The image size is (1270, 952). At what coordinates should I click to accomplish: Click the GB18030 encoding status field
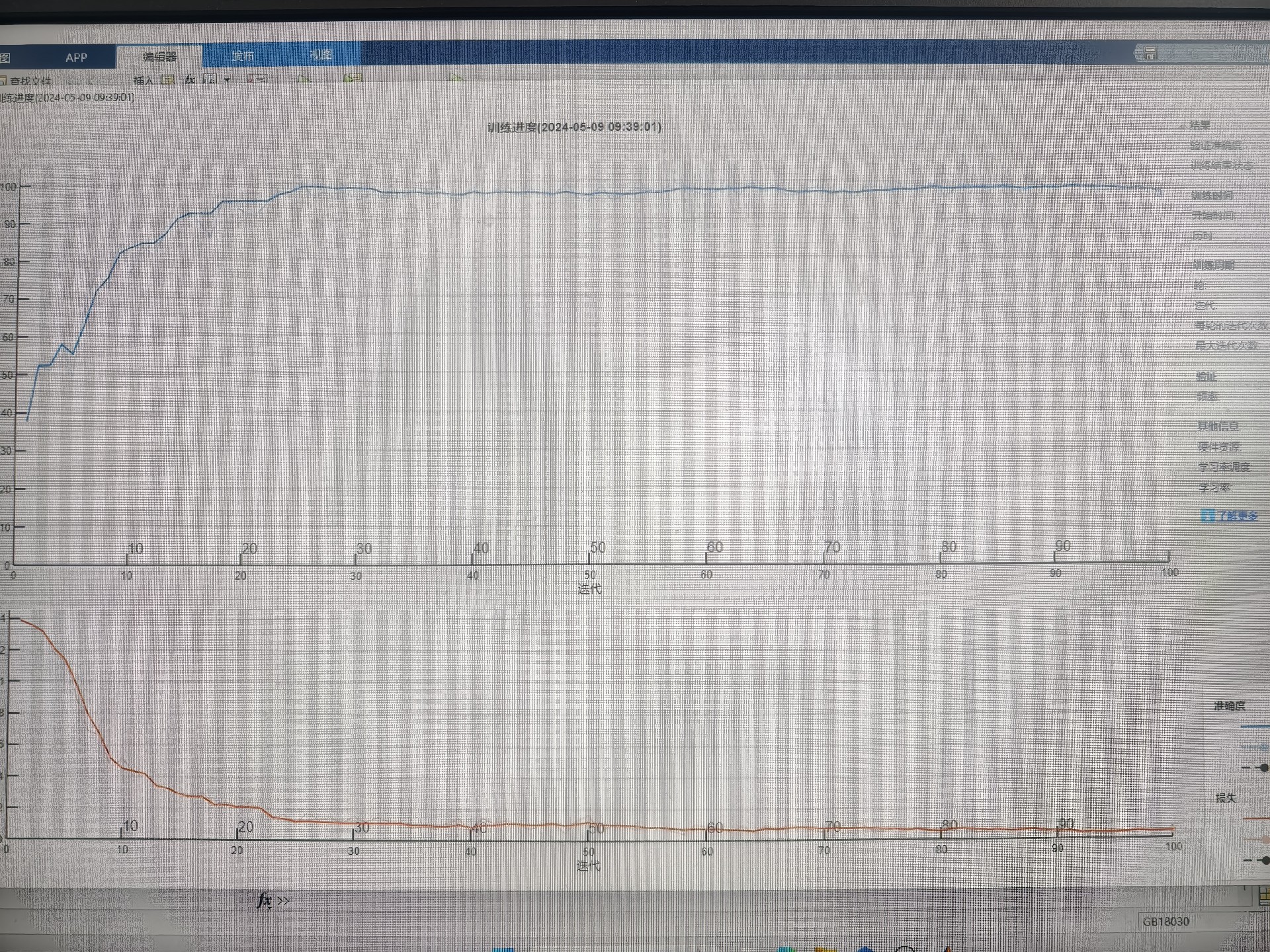coord(1165,921)
